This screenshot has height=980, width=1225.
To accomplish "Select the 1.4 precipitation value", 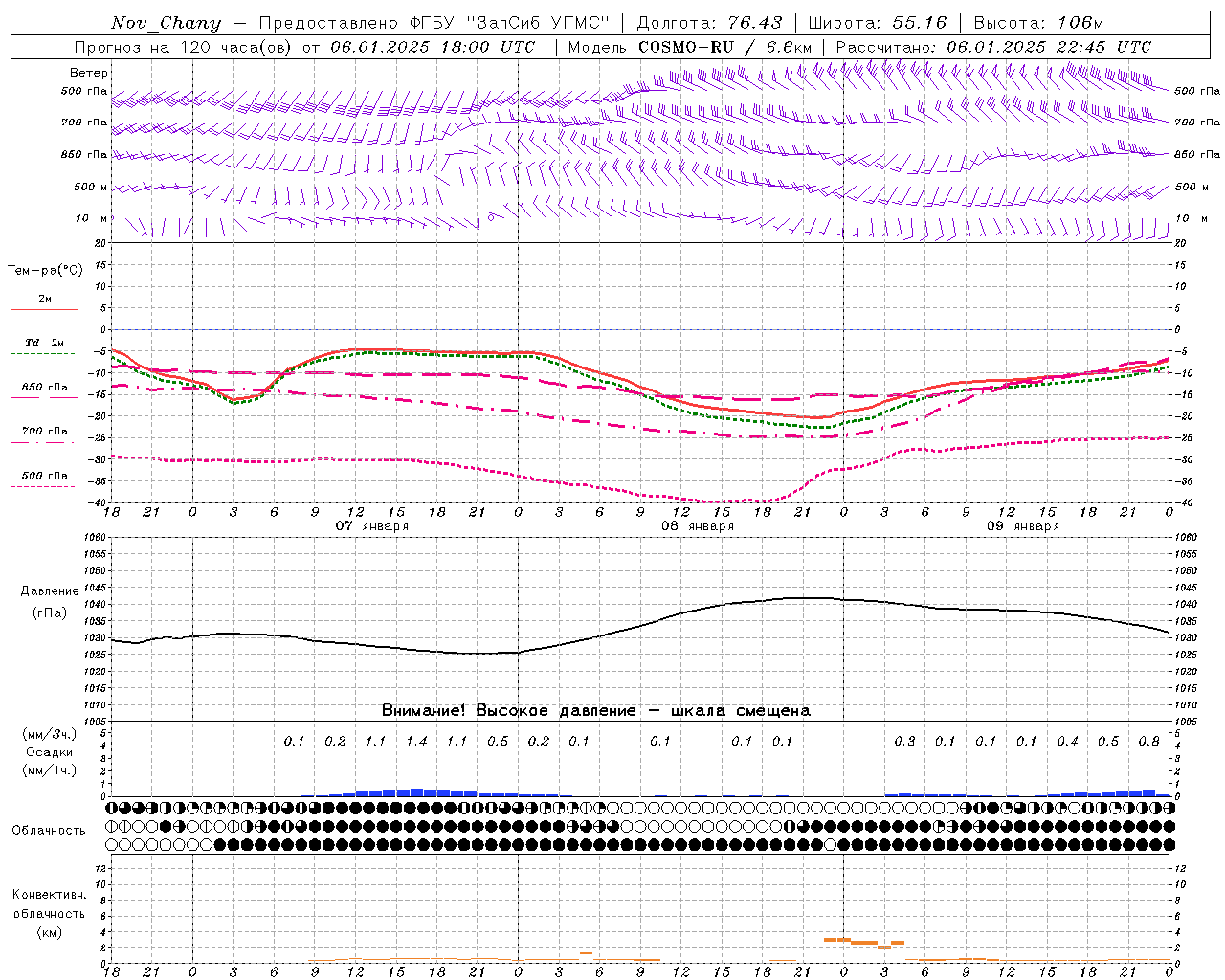I will pyautogui.click(x=416, y=741).
